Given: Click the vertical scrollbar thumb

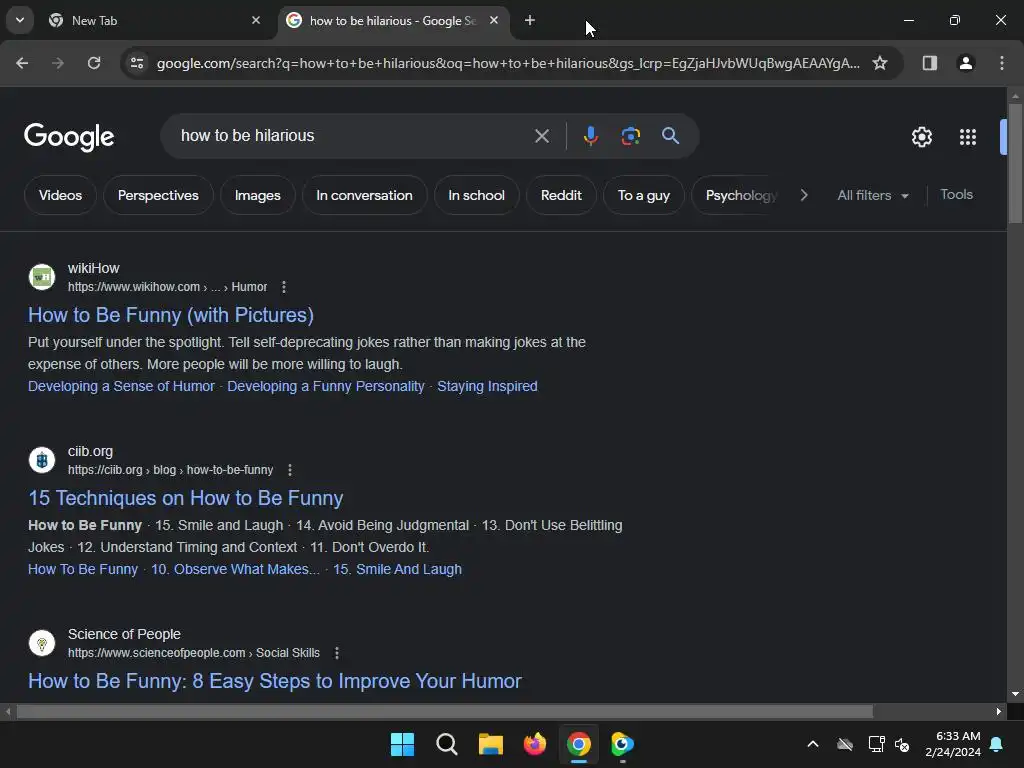Looking at the screenshot, I should 1015,163.
